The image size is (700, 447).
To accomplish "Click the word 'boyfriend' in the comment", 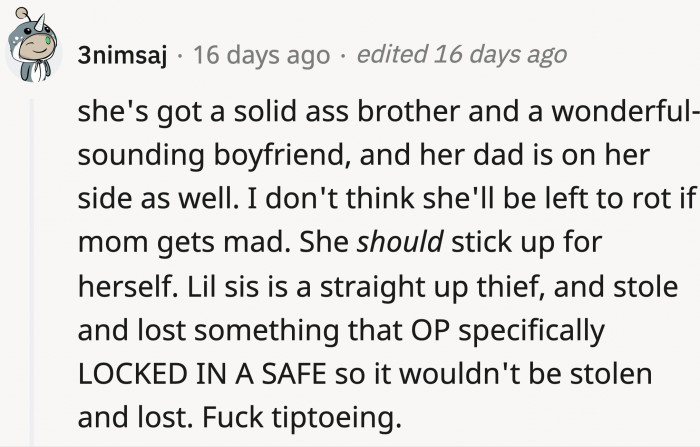I will click(x=279, y=155).
